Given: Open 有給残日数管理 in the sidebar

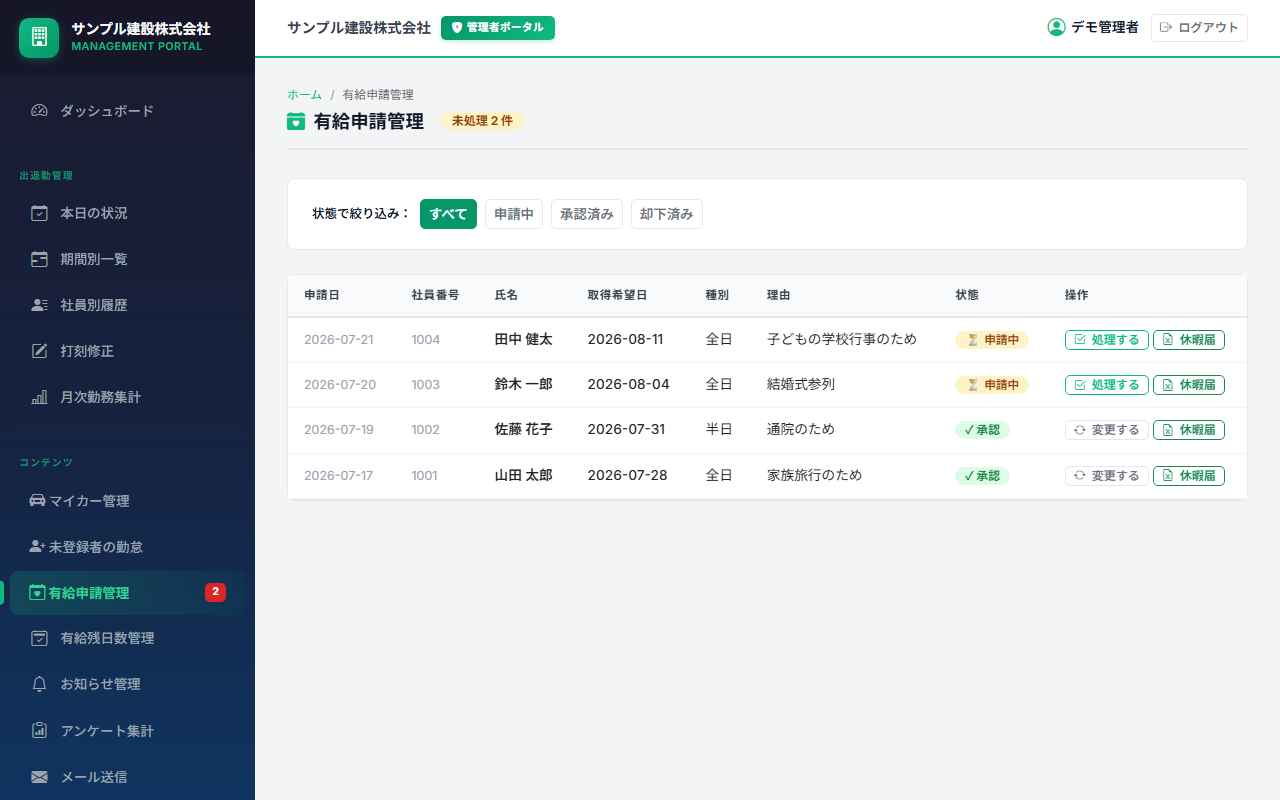Looking at the screenshot, I should (x=127, y=638).
